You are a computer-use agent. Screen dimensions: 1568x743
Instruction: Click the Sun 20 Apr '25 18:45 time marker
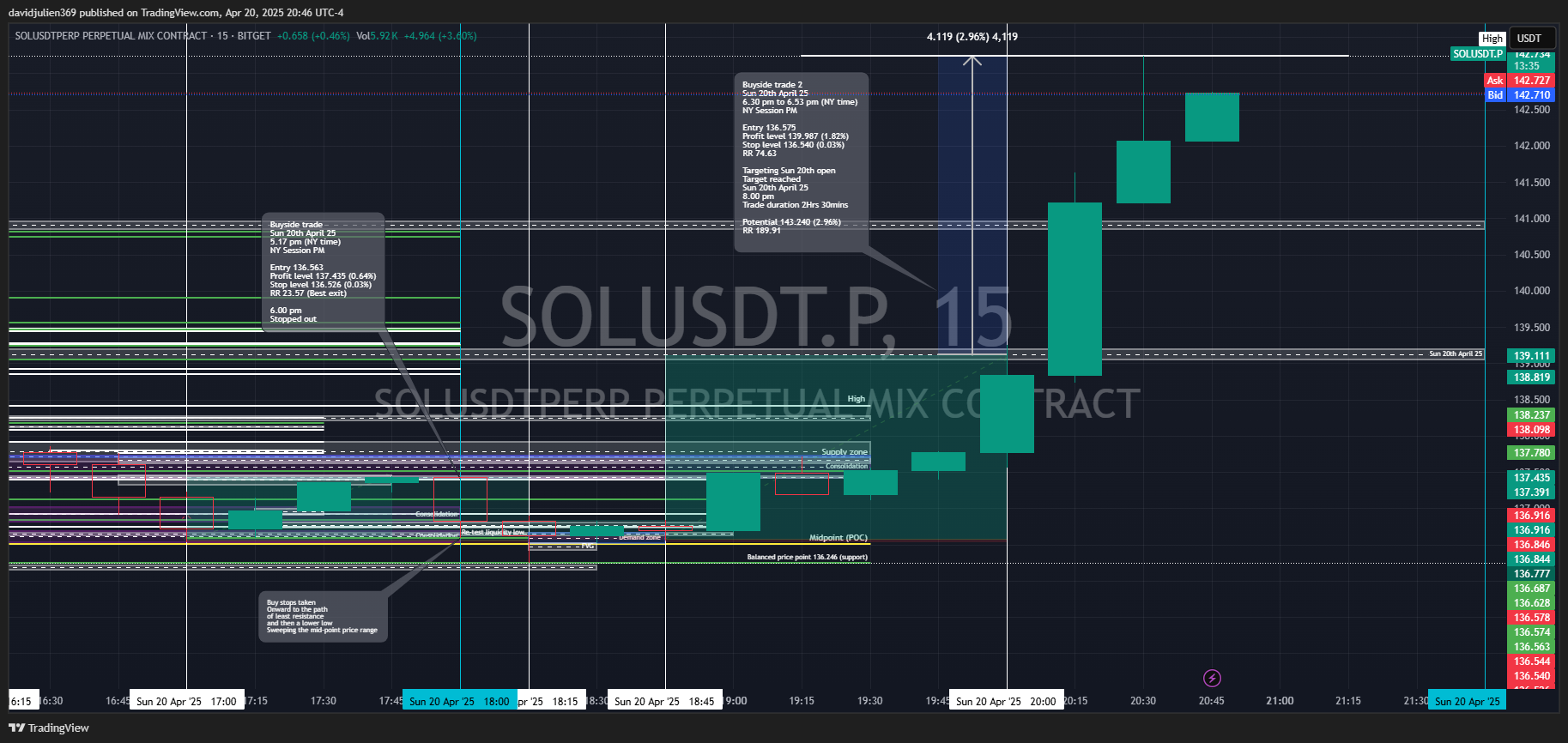pyautogui.click(x=664, y=701)
